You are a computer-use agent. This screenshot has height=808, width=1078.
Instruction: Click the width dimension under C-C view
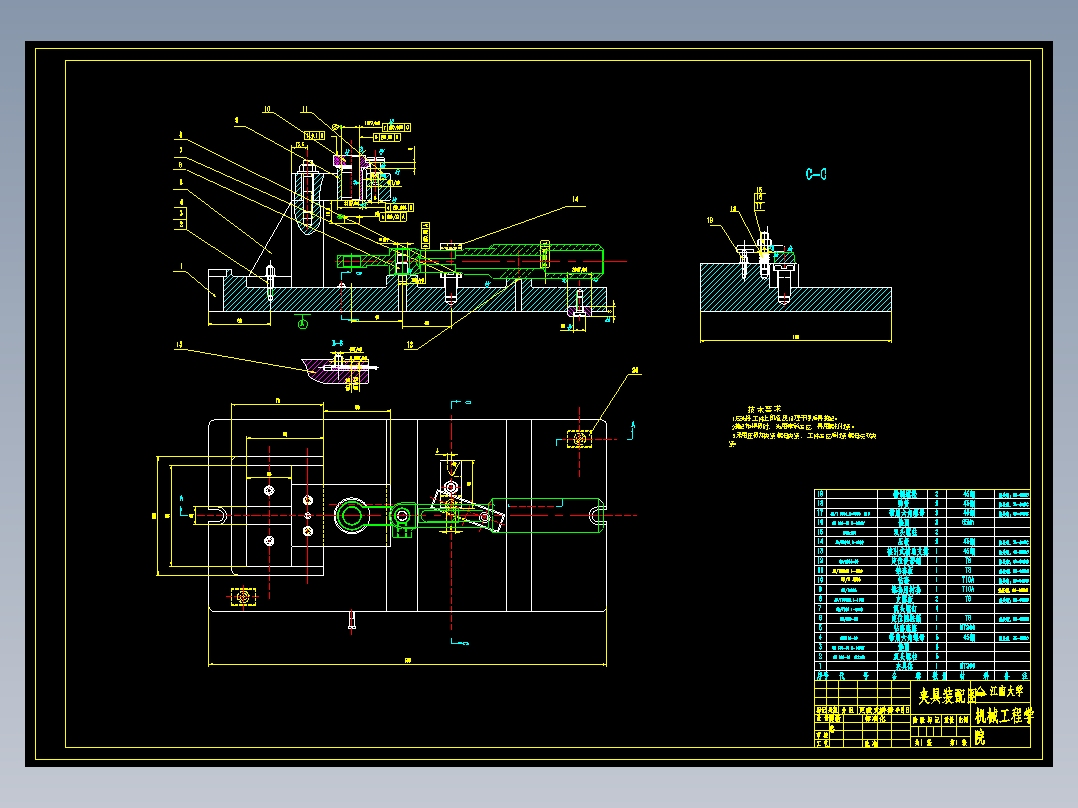point(796,338)
